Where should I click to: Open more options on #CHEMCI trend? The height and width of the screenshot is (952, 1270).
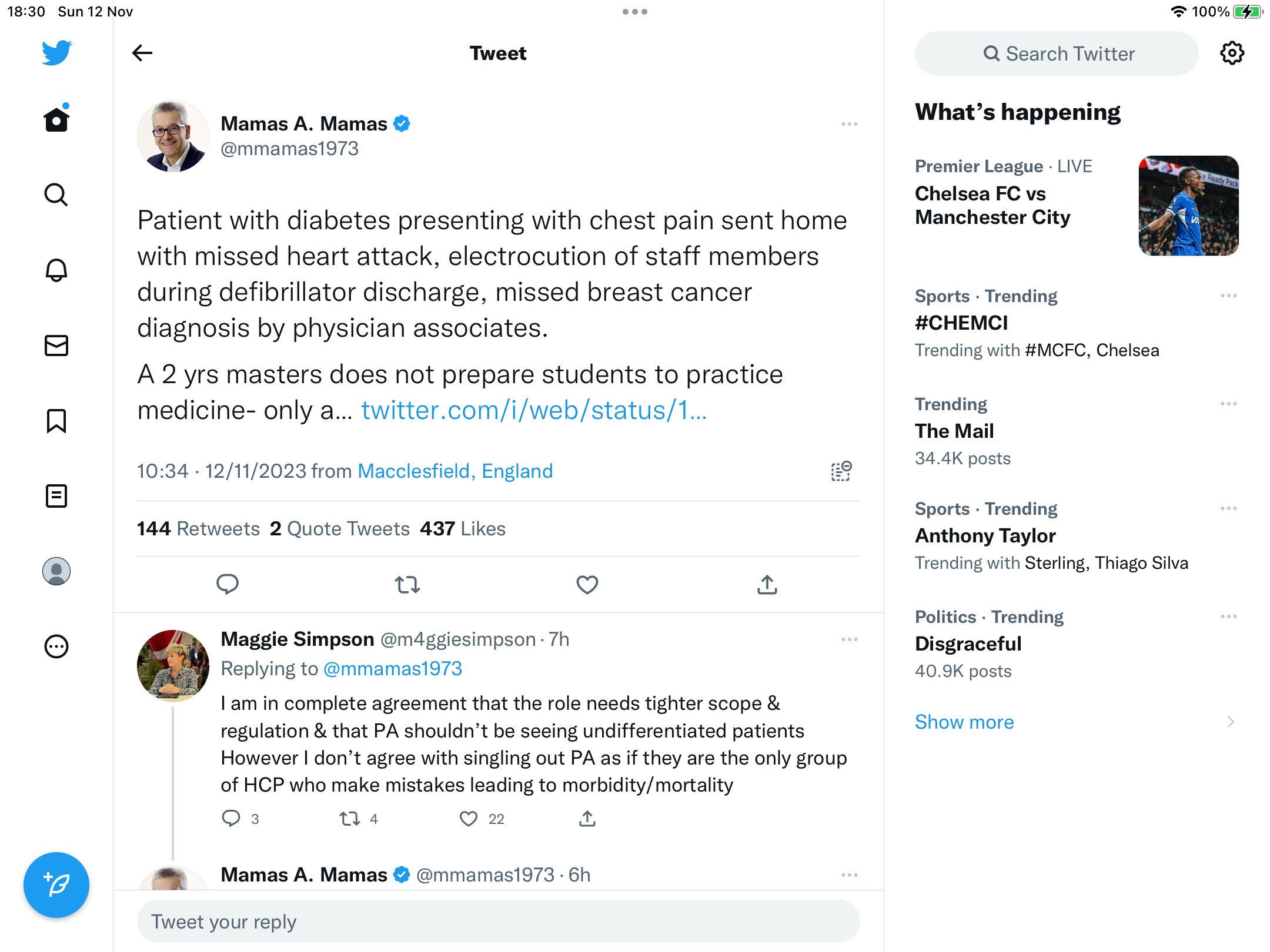(1228, 296)
